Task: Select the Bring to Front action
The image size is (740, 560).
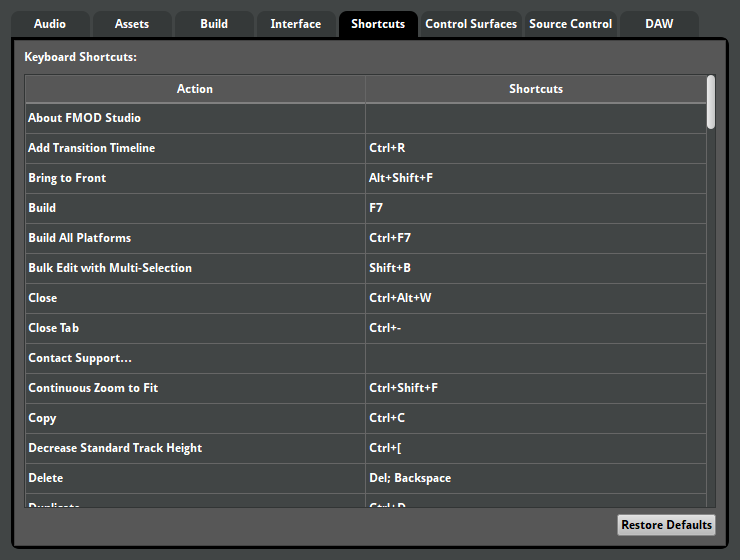Action: (x=195, y=178)
